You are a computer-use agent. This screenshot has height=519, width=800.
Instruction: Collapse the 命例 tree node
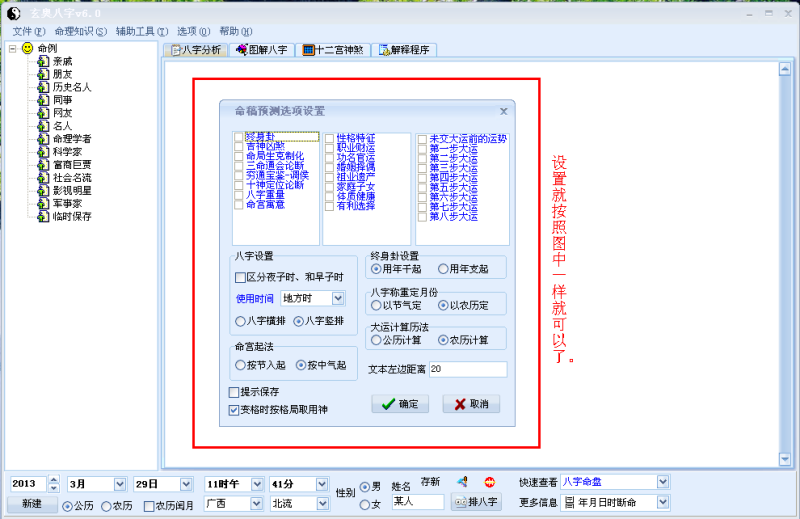13,48
